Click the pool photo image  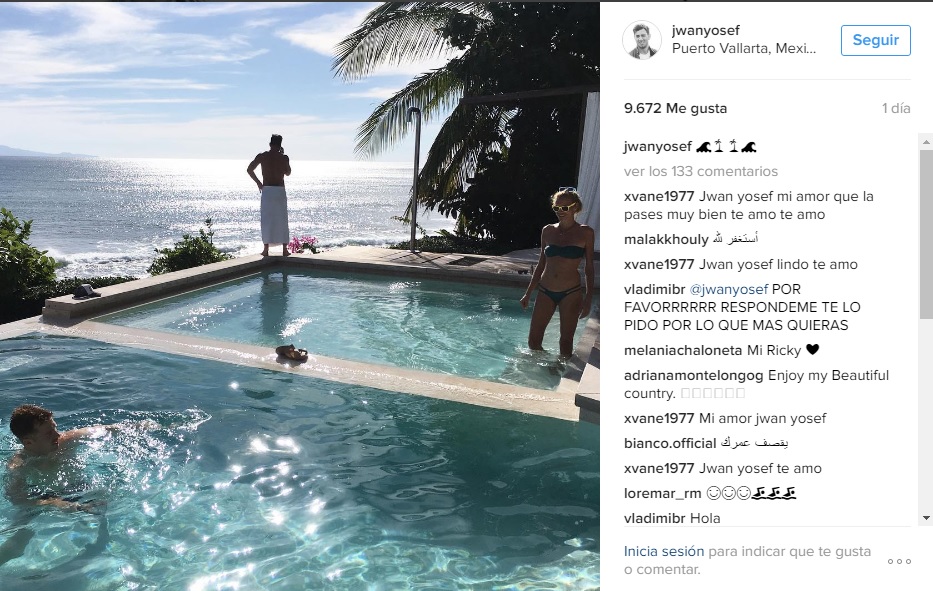point(300,296)
